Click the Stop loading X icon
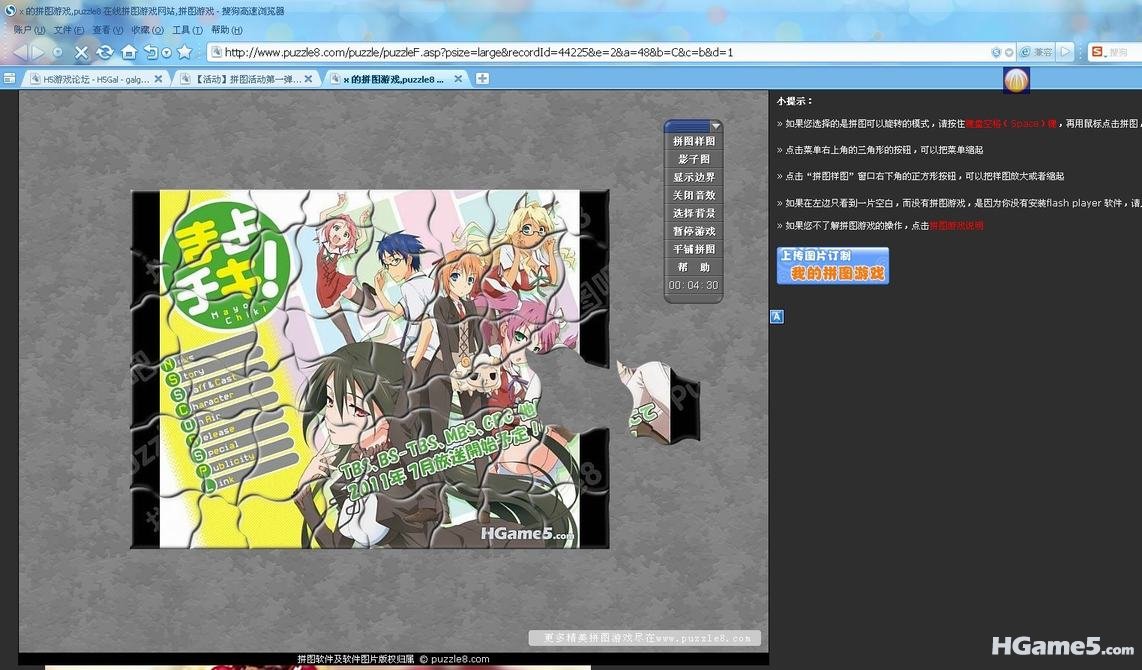Screen dimensions: 1142x670 coord(81,52)
